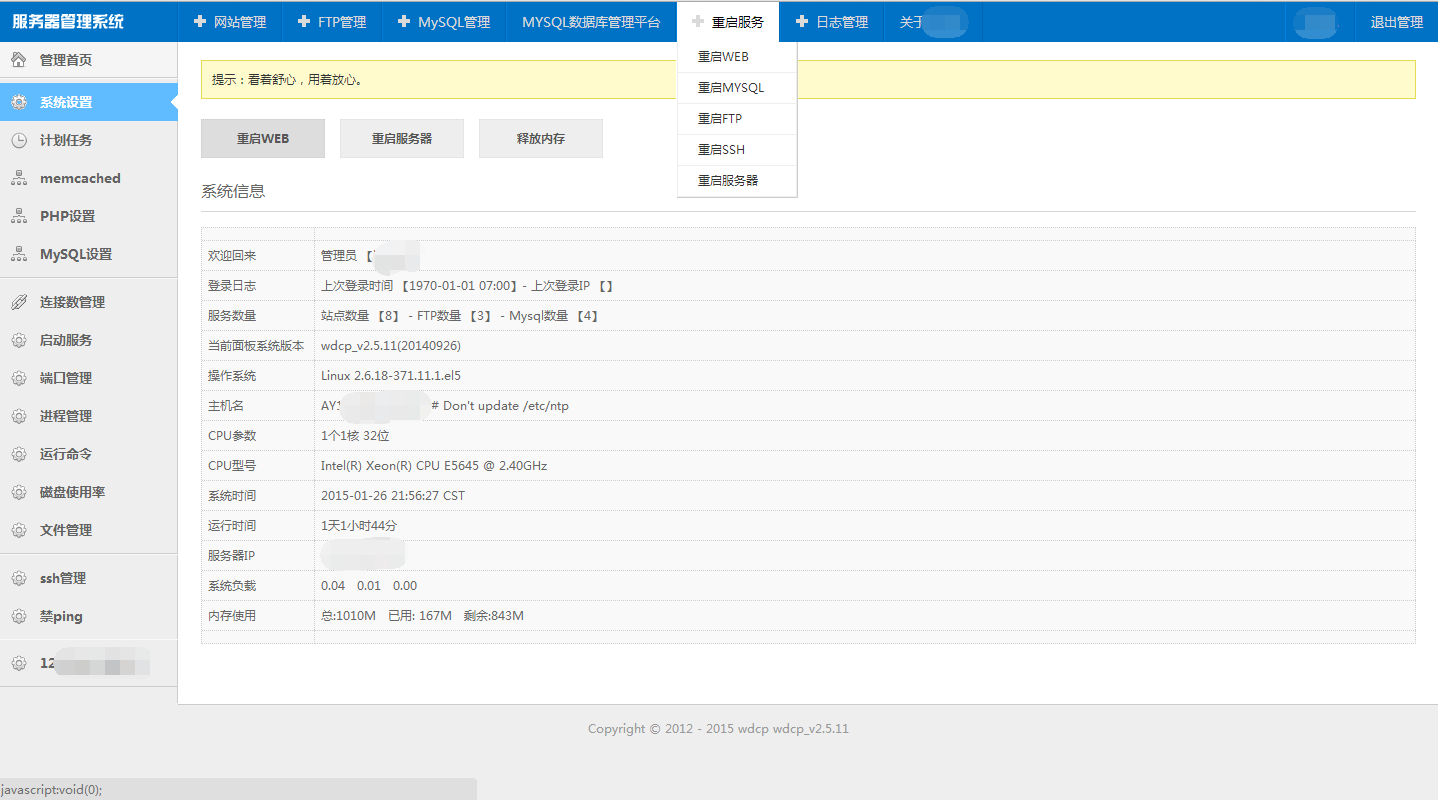Click the home icon beside 管理首页

[19, 60]
